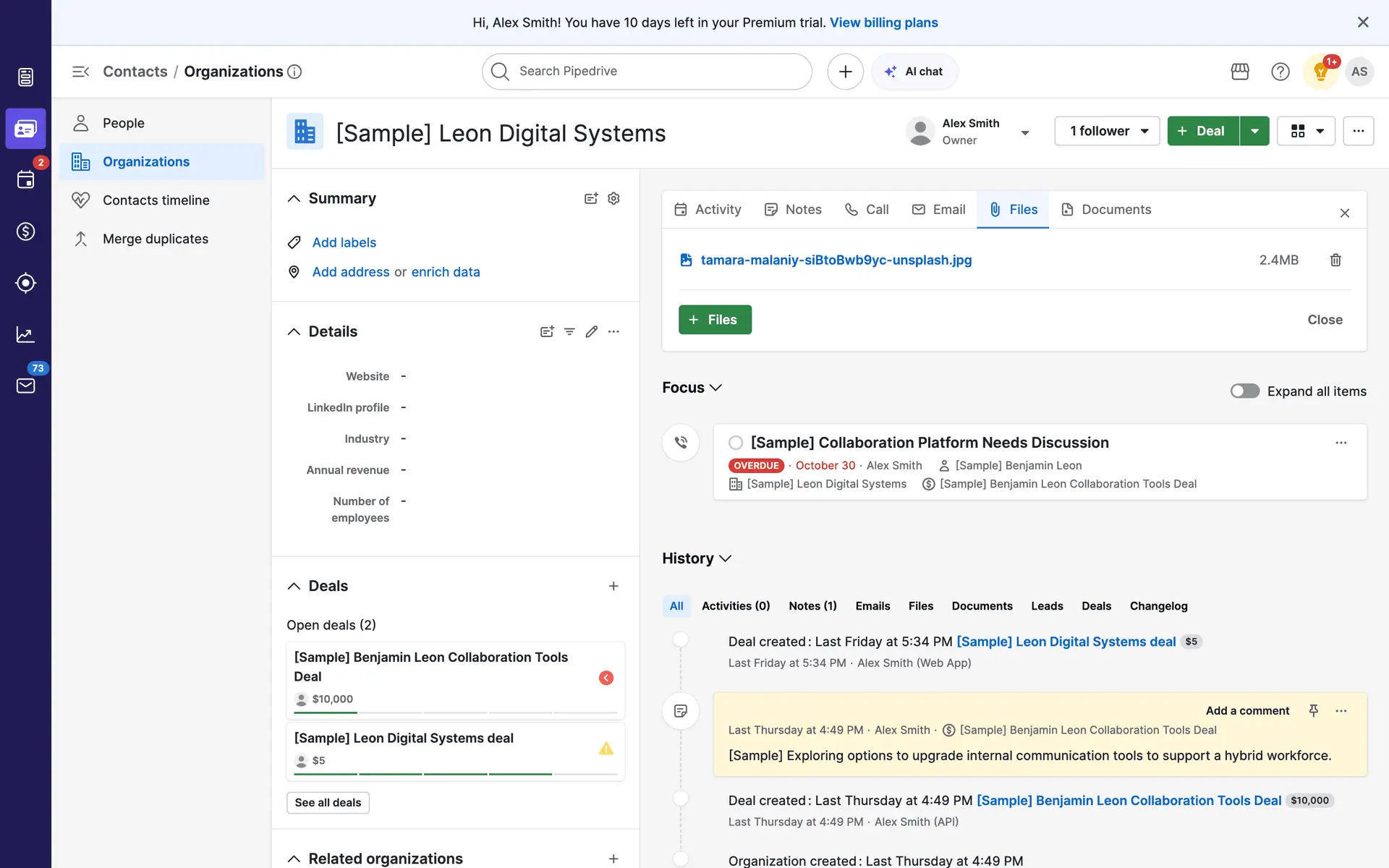The image size is (1389, 868).
Task: Click the quick add plus button near search
Action: pos(845,72)
